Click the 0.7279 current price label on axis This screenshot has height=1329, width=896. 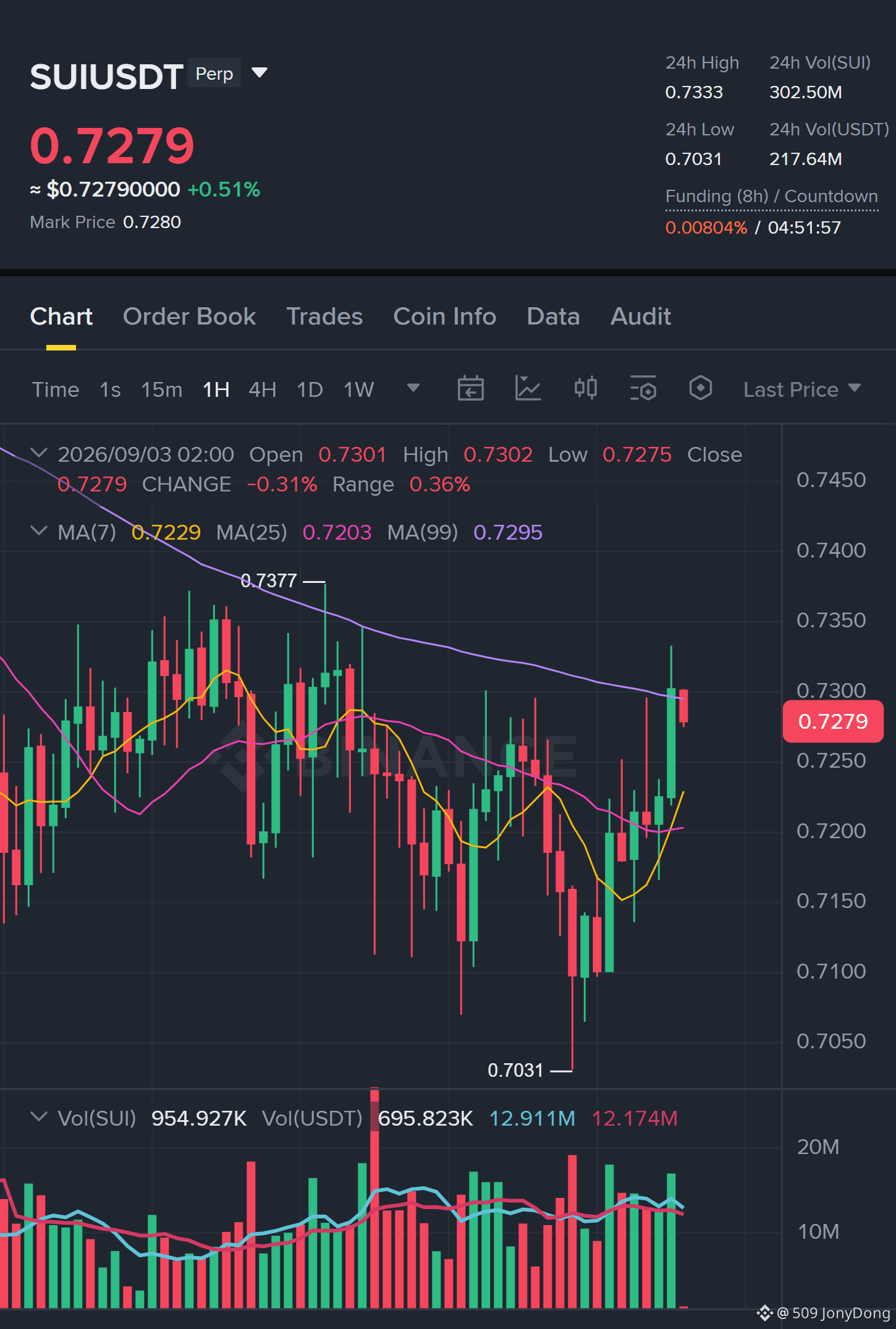coord(833,721)
